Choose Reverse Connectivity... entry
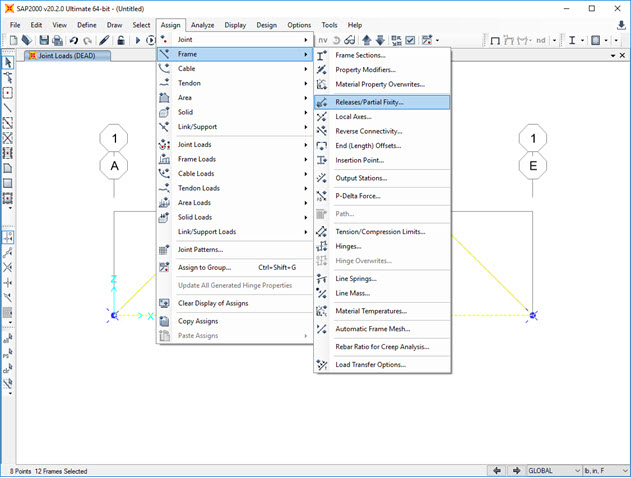The width and height of the screenshot is (631, 478). coord(382,131)
